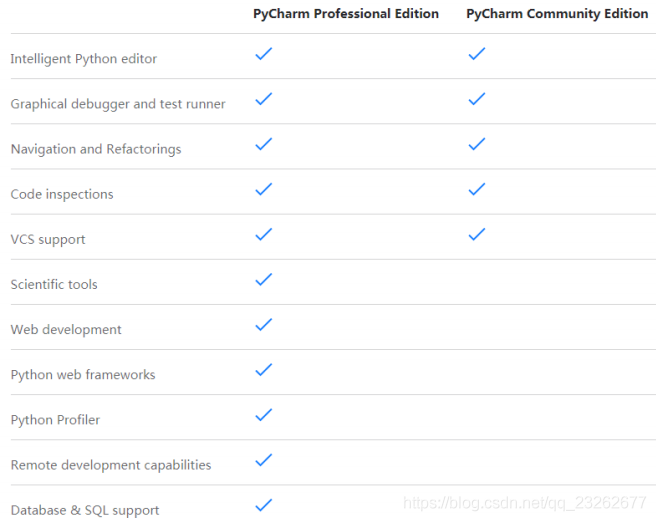
Task: Click the 'Code inspections' feature label
Action: [62, 194]
